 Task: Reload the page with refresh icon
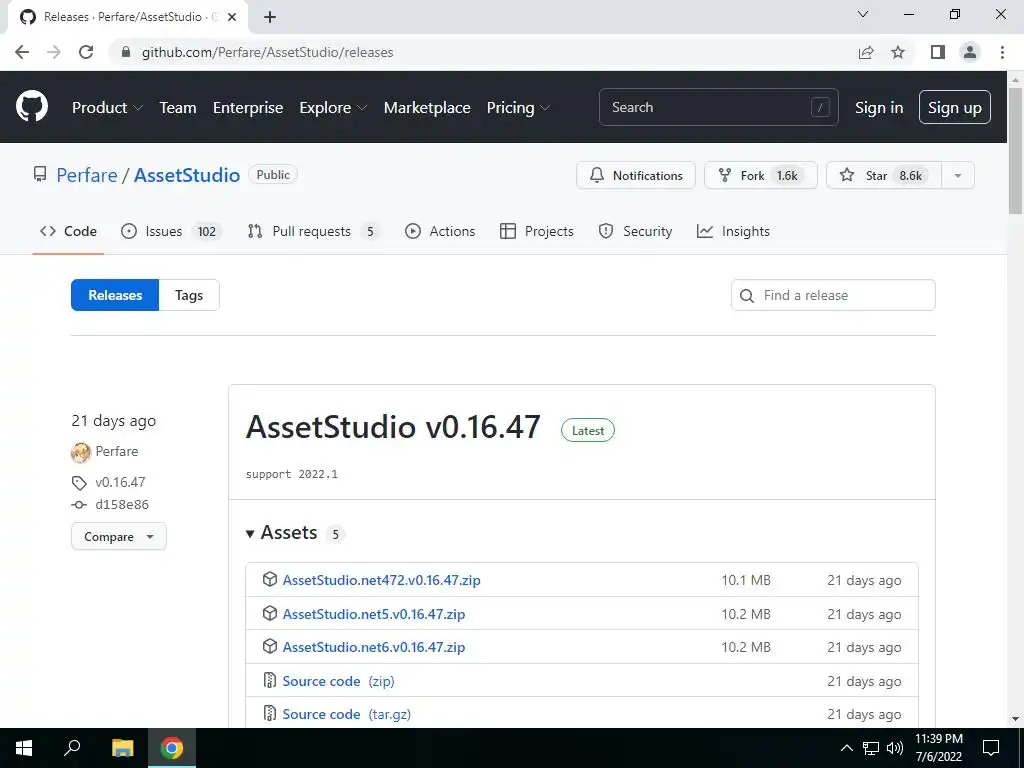86,52
